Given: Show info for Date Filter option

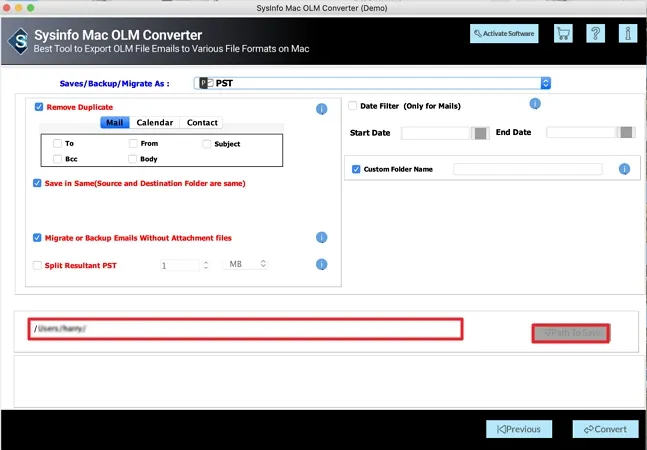Looking at the screenshot, I should pos(535,104).
